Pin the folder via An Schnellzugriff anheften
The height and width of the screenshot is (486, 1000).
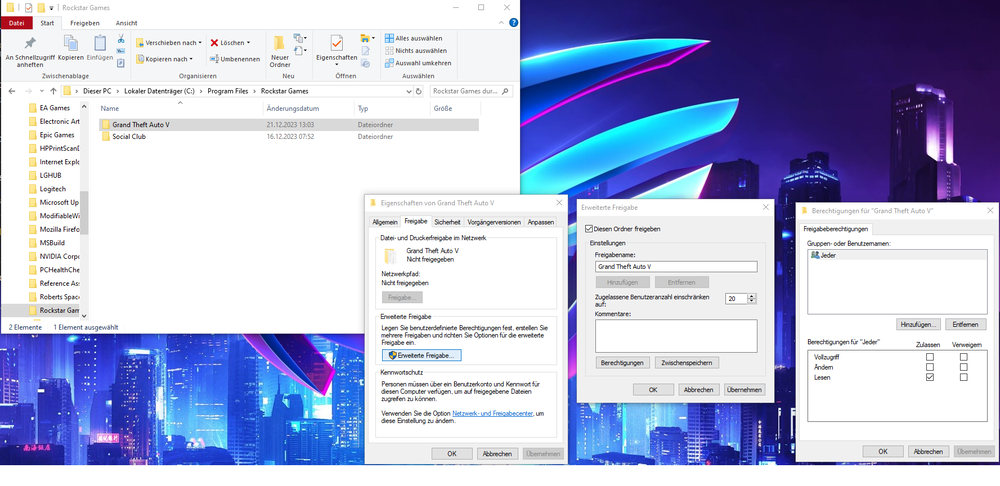click(30, 52)
